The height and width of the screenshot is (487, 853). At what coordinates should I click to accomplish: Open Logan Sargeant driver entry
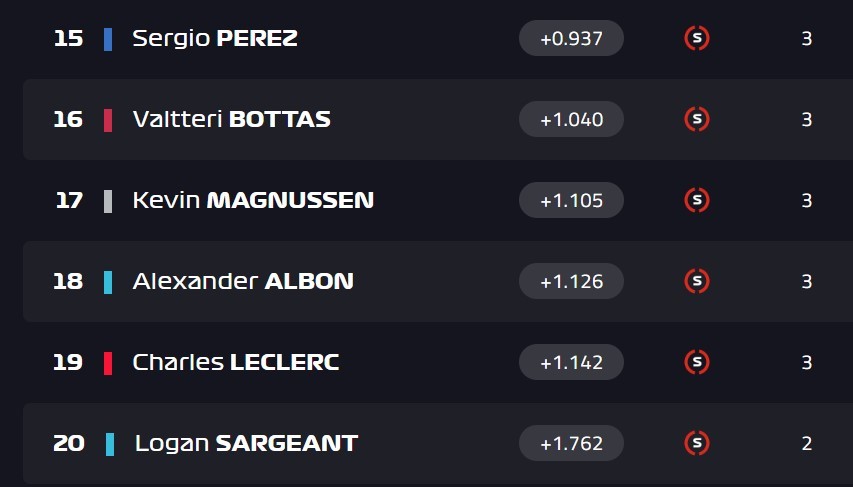click(246, 443)
